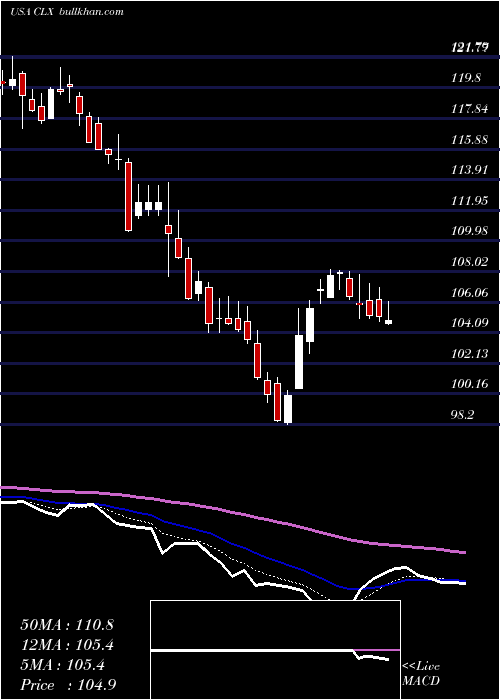Click the long red candle falling to 110
Screen dimensions: 500x700
(129, 196)
